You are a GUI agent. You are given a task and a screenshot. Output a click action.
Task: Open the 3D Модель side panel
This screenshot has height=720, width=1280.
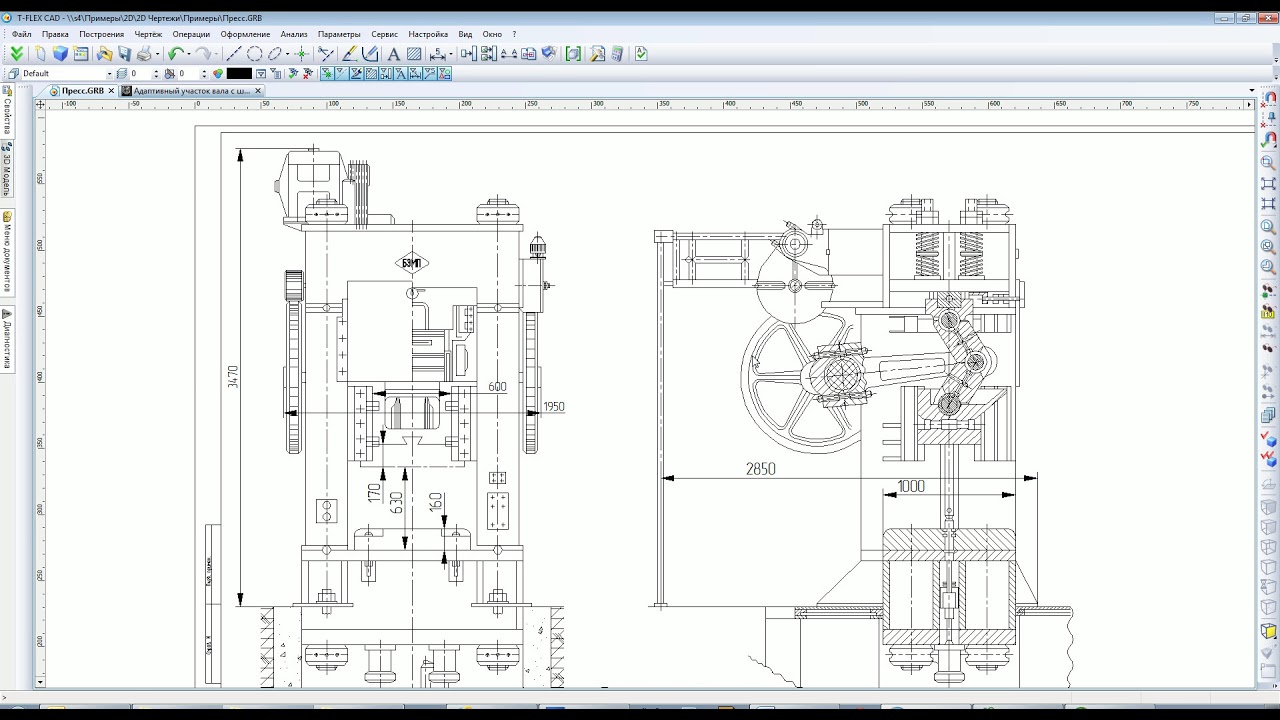coord(7,170)
